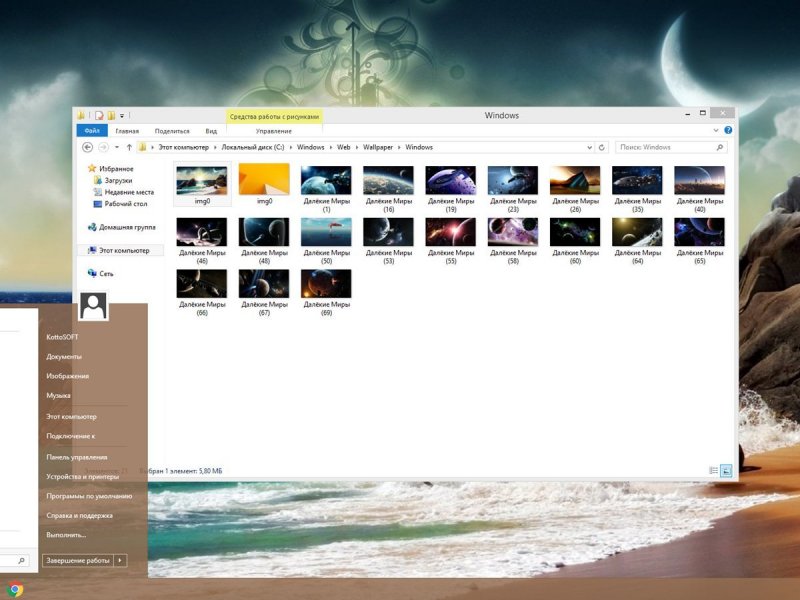Select Далёкие Миры (40) thumbnail

[x=699, y=180]
